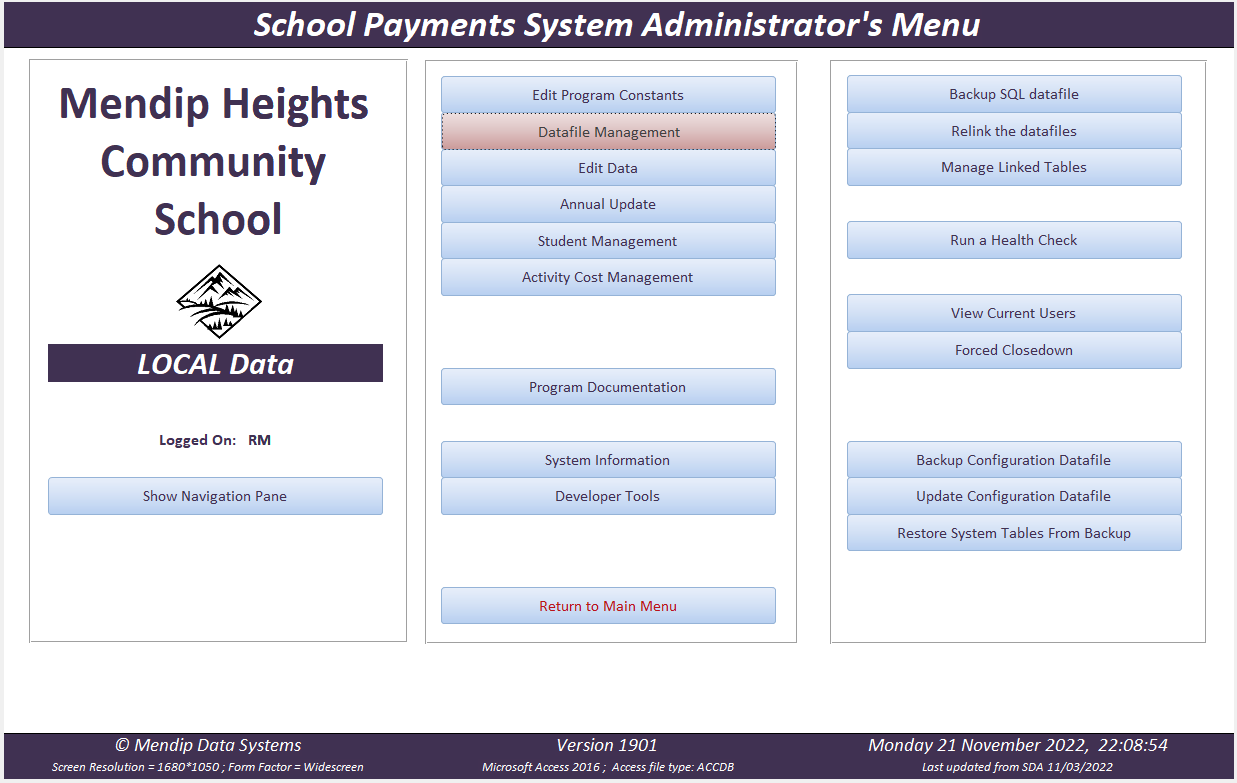Click Show Navigation Pane button
This screenshot has width=1237, height=783.
pyautogui.click(x=215, y=496)
